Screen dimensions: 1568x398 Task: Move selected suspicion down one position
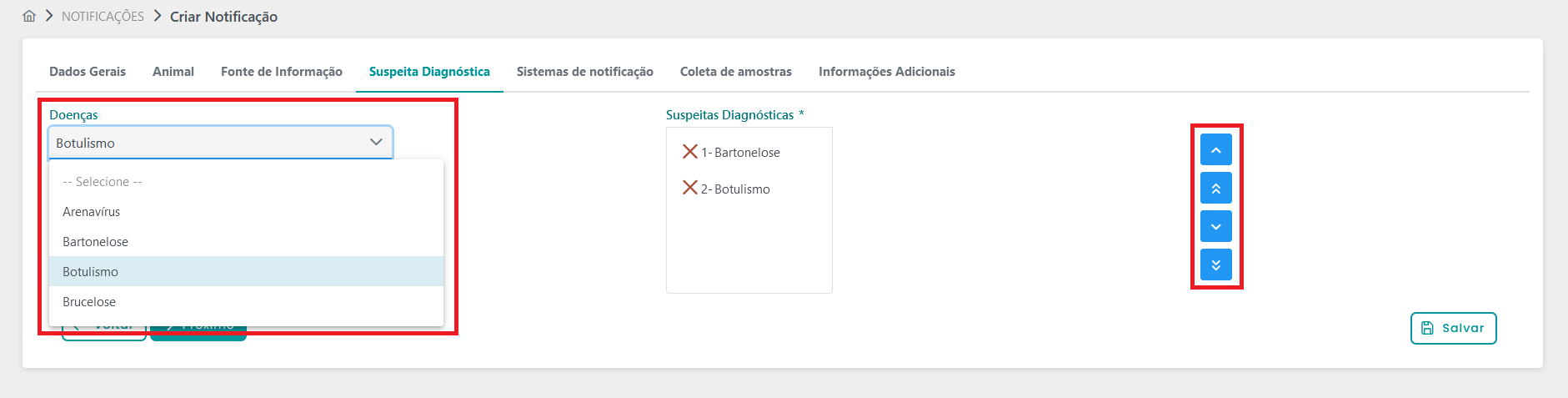pos(1215,227)
